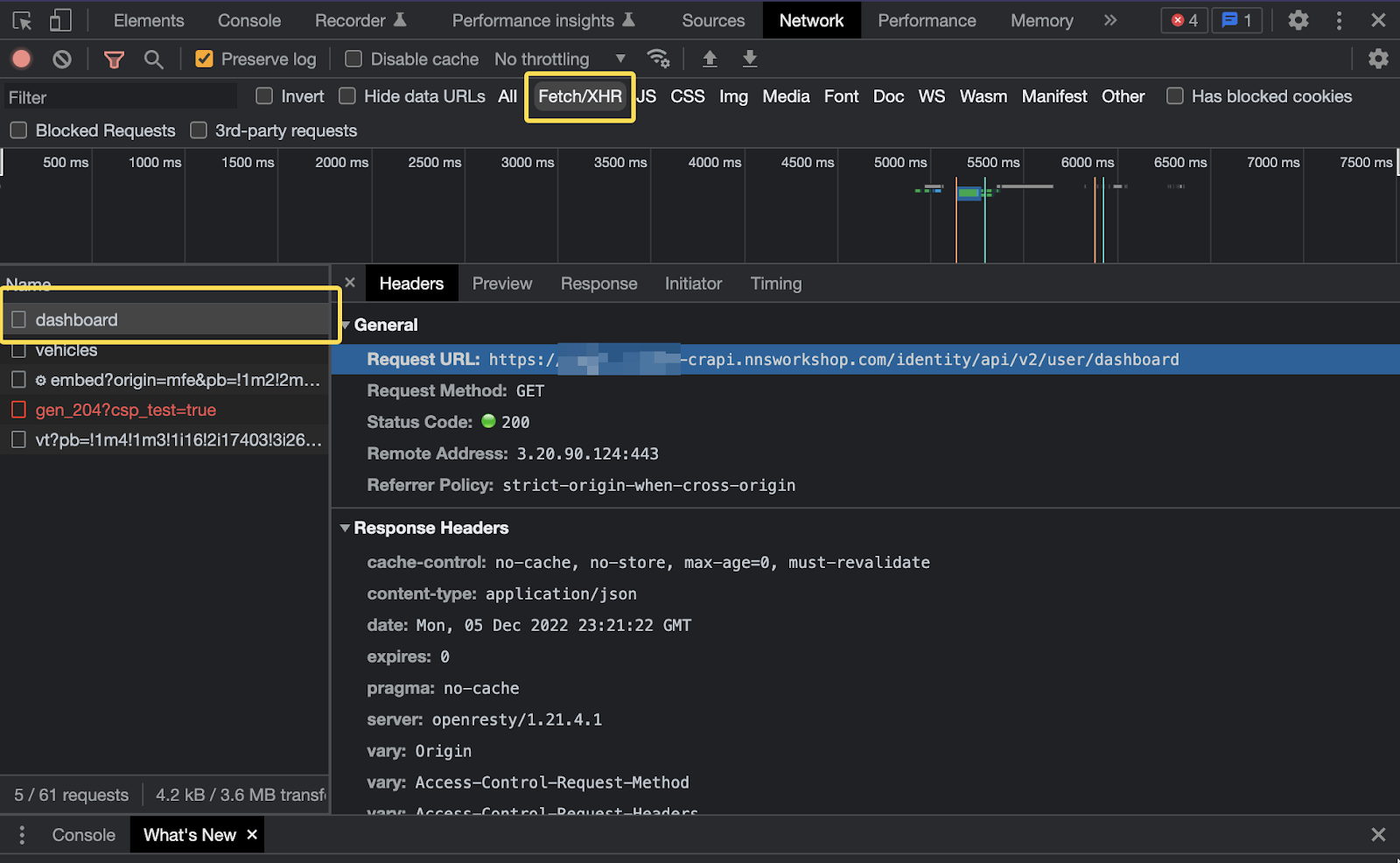1400x863 pixels.
Task: Open network search with magnifier icon
Action: (154, 59)
